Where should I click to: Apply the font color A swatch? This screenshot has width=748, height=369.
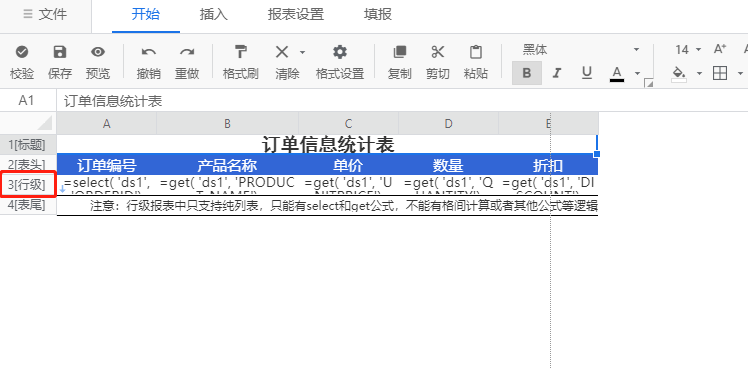coord(617,74)
